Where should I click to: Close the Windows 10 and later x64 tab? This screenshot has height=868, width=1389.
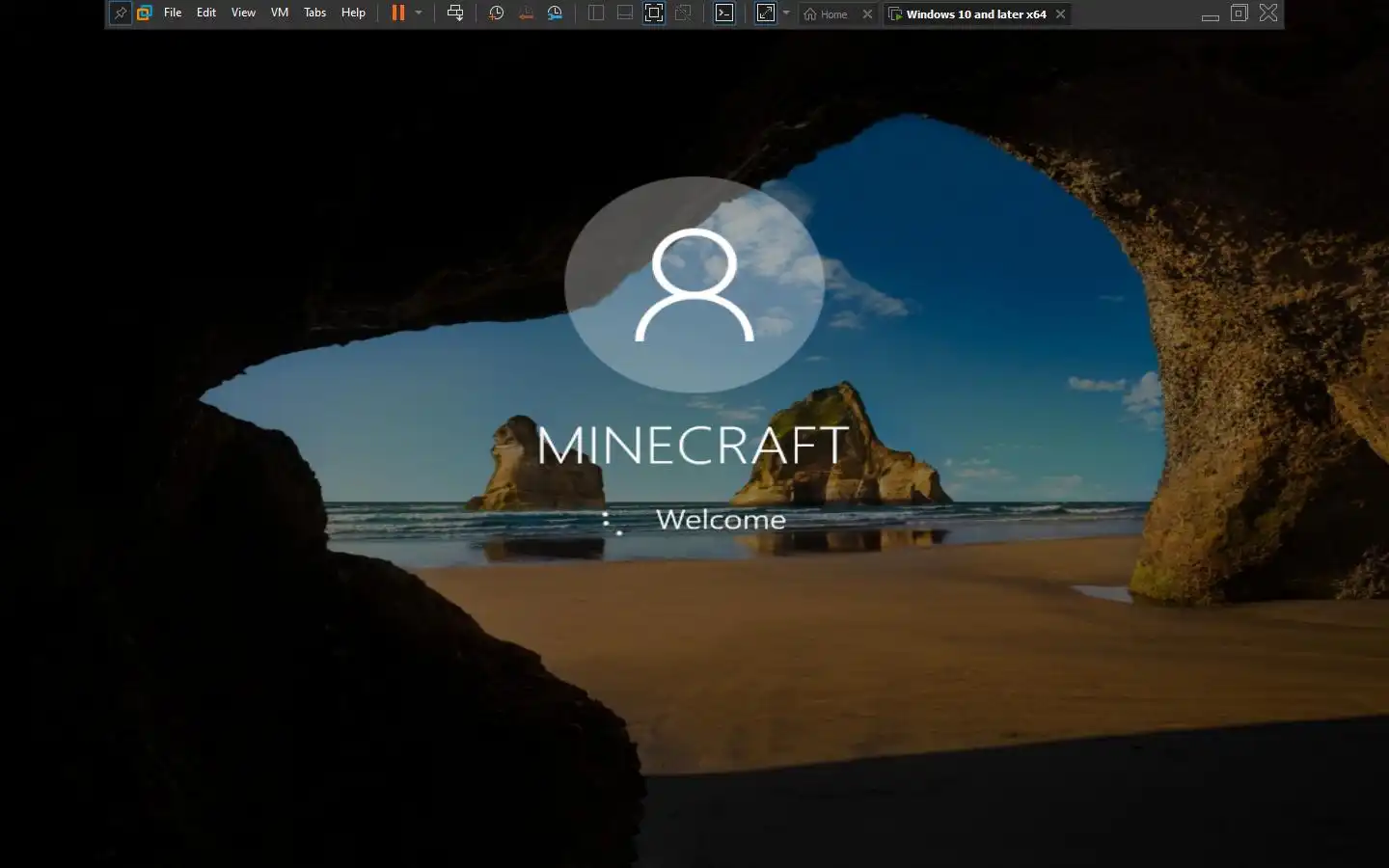1060,14
